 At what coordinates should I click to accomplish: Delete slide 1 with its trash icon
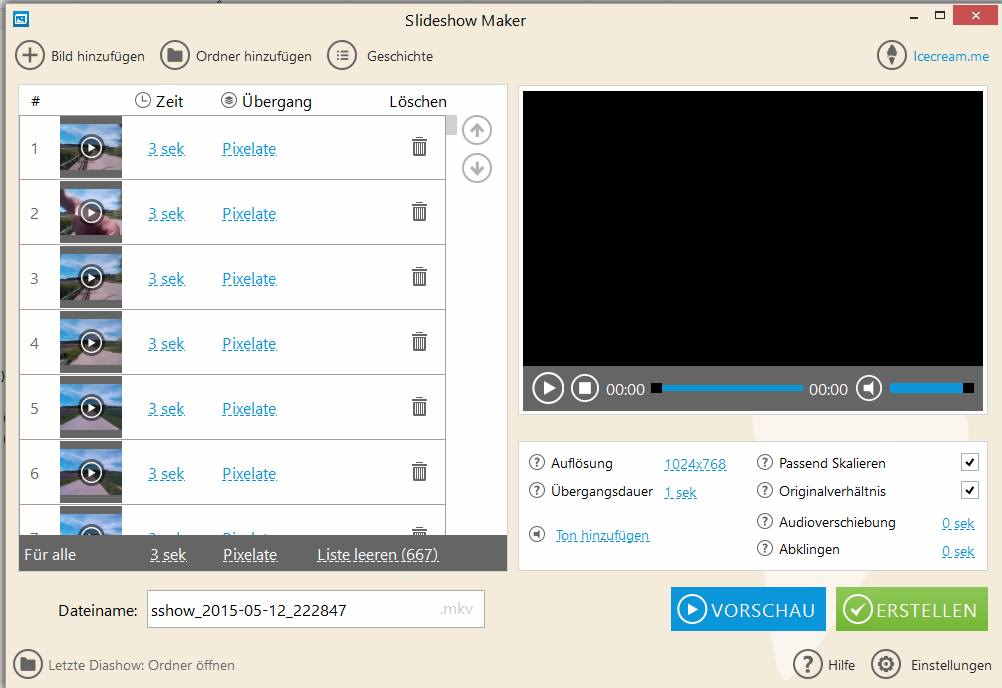click(x=419, y=147)
